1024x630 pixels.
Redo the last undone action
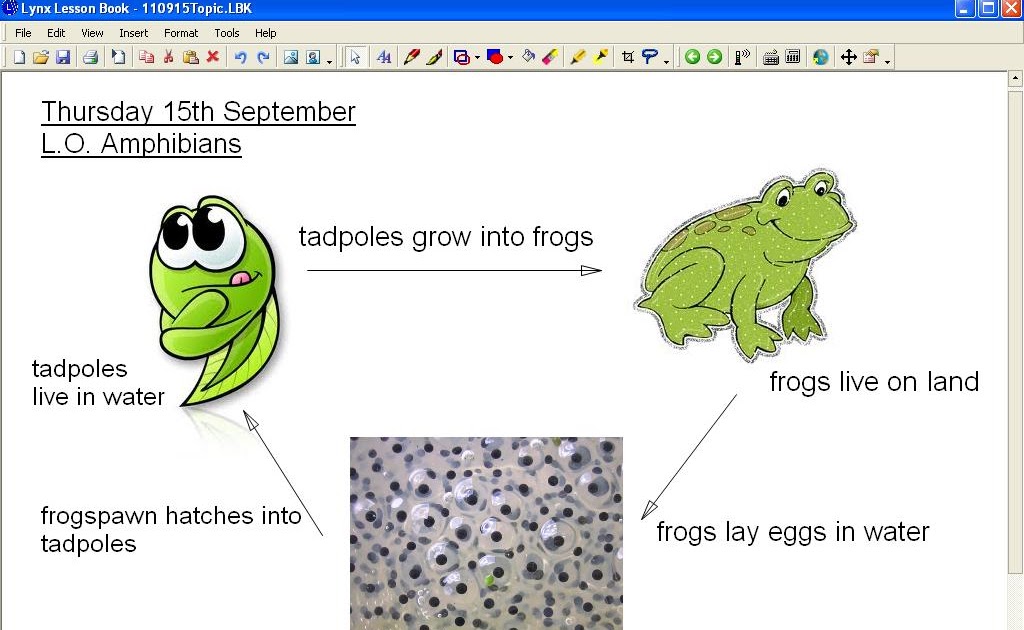pos(263,57)
